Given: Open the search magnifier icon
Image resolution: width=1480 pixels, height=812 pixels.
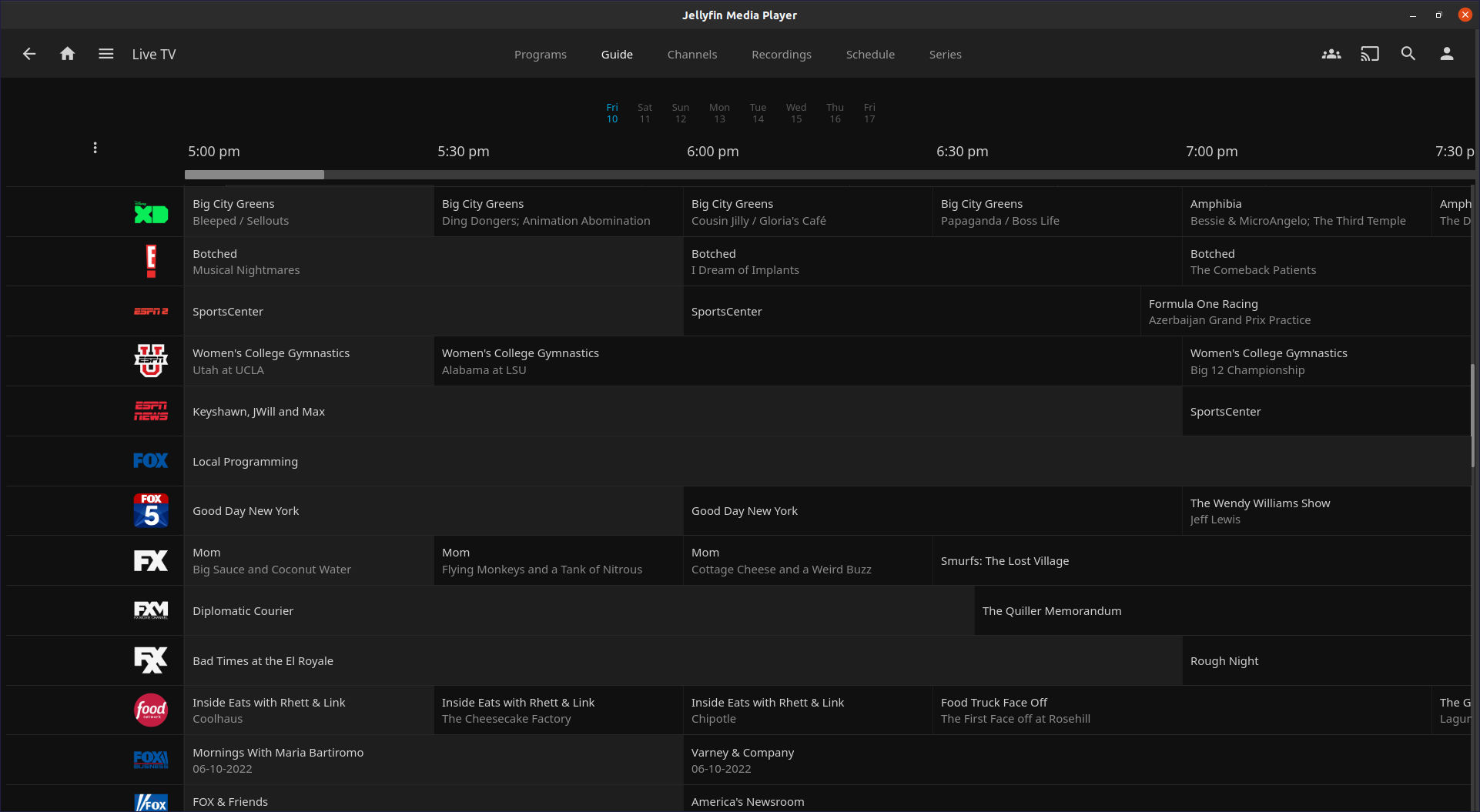Looking at the screenshot, I should [x=1408, y=54].
